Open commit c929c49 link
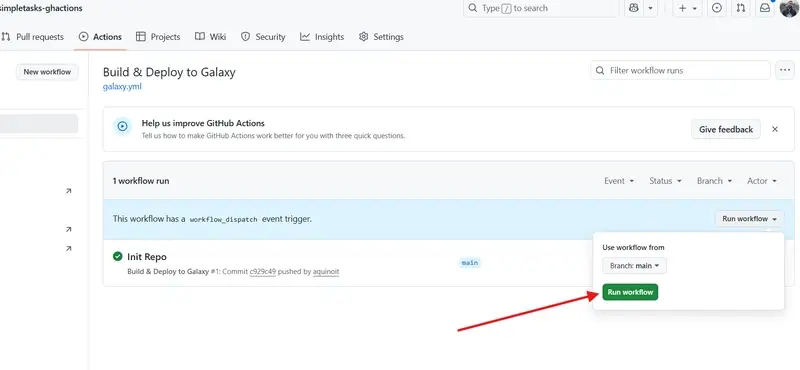The height and width of the screenshot is (370, 800). pos(263,272)
